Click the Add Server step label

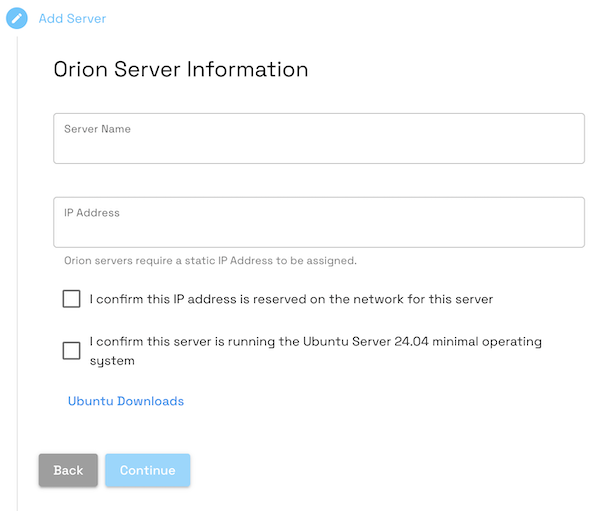pos(72,18)
